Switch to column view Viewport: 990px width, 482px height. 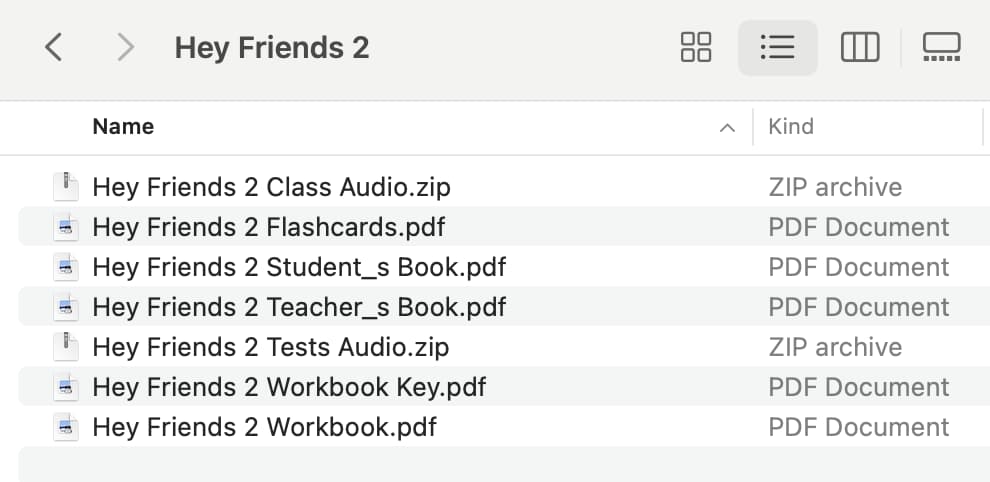[860, 47]
